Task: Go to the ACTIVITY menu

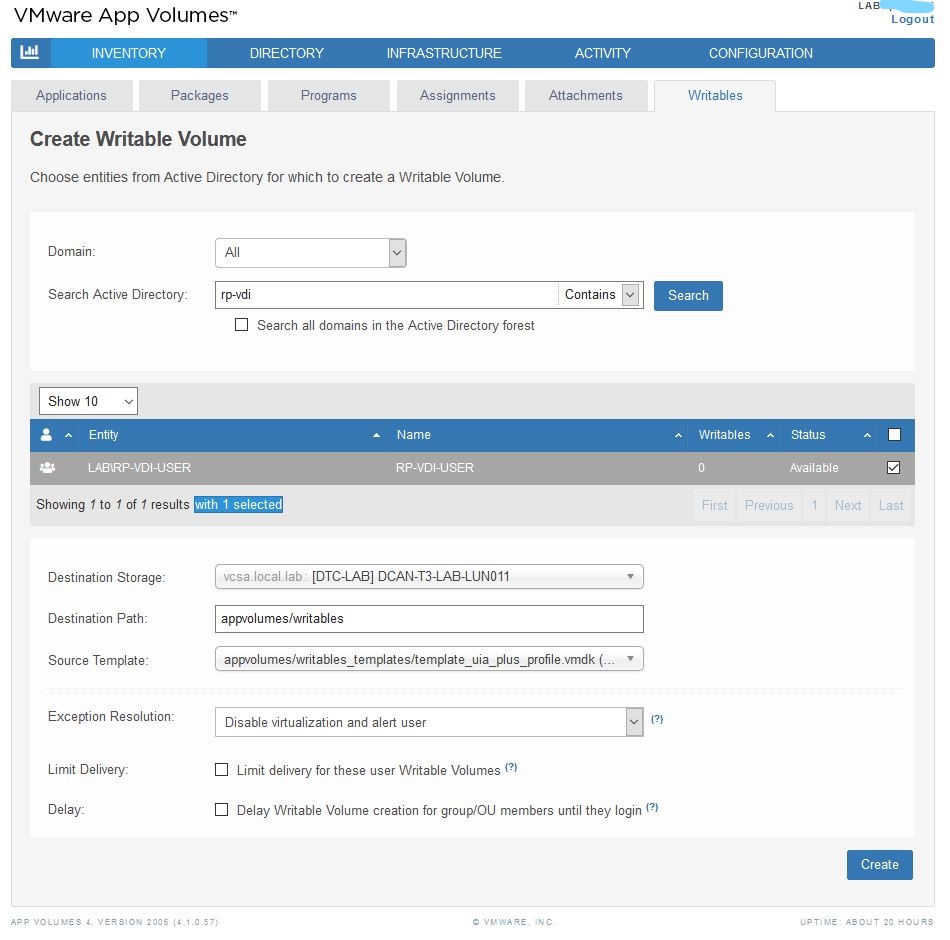Action: click(602, 53)
